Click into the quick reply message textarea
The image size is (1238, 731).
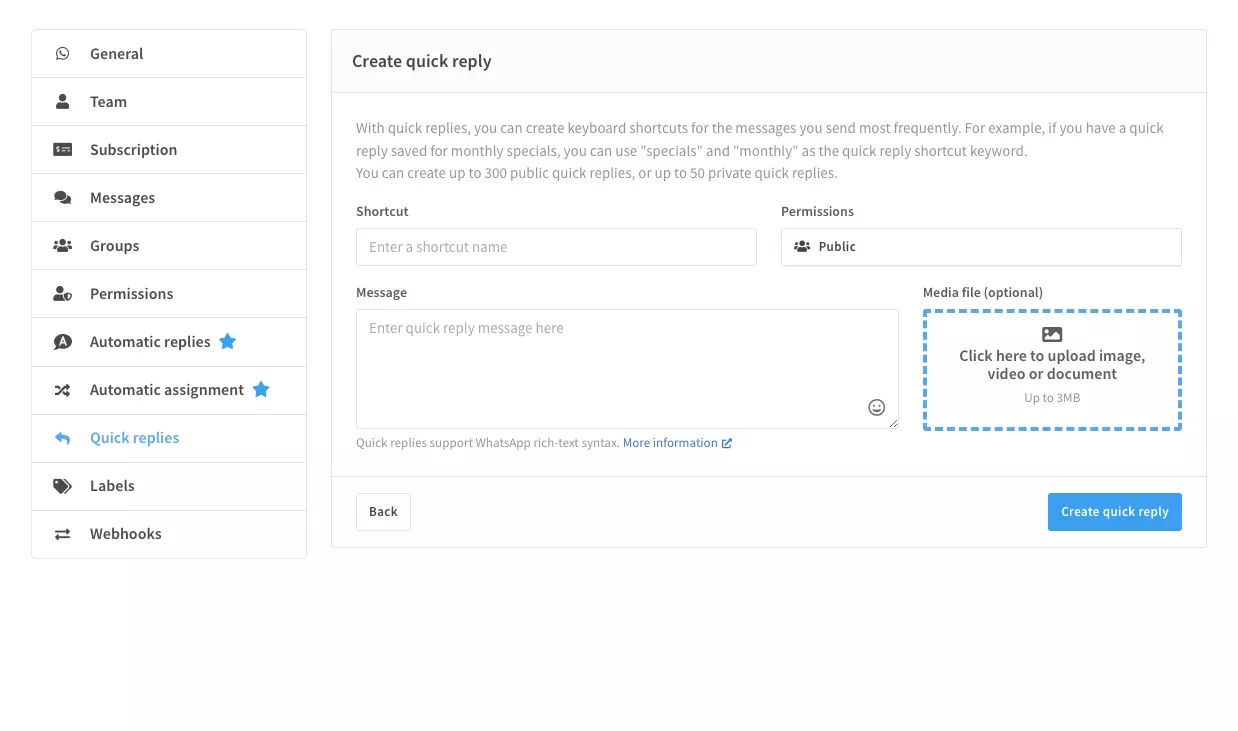[x=627, y=369]
